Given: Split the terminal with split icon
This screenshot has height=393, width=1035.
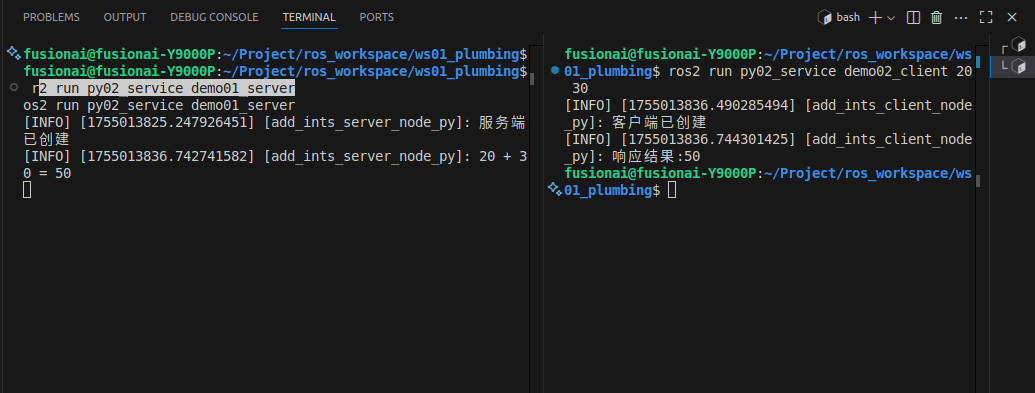Looking at the screenshot, I should pyautogui.click(x=913, y=18).
